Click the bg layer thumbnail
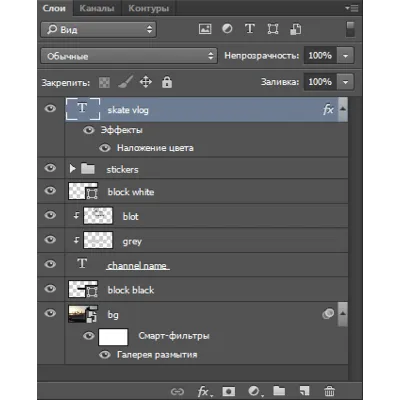400x400 pixels. pos(83,314)
